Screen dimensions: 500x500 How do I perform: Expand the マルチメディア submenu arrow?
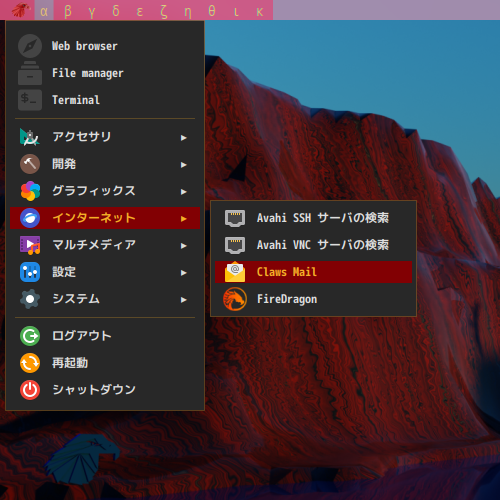[183, 245]
